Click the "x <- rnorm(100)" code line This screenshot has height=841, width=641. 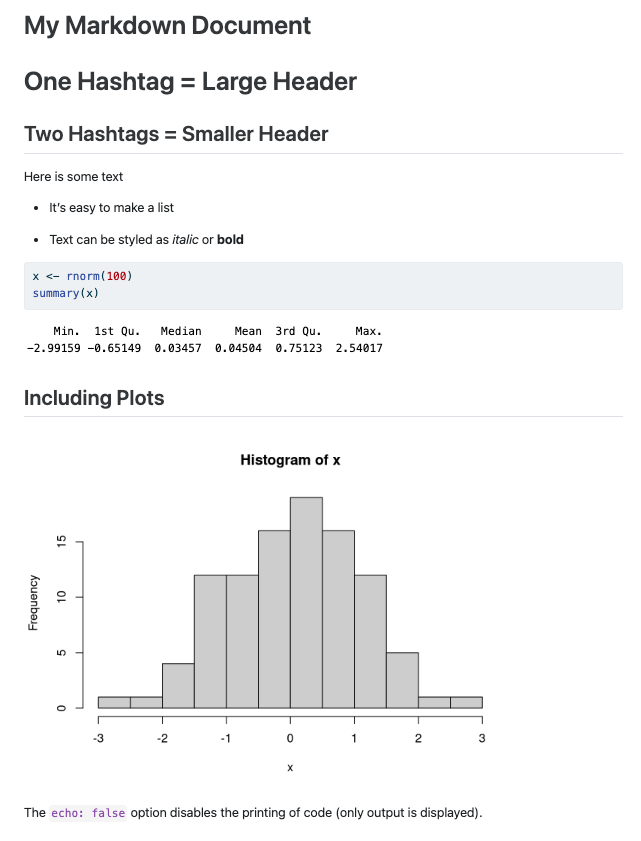point(82,276)
